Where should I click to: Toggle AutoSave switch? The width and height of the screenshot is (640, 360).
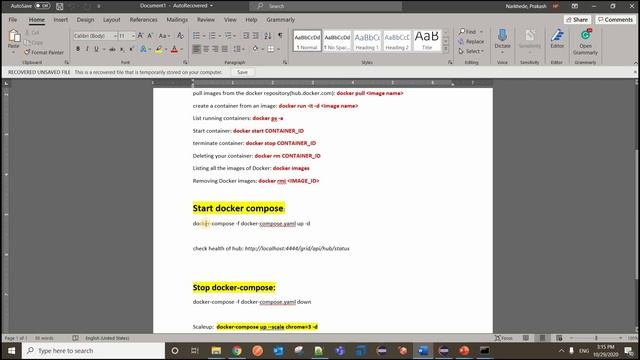pos(42,6)
